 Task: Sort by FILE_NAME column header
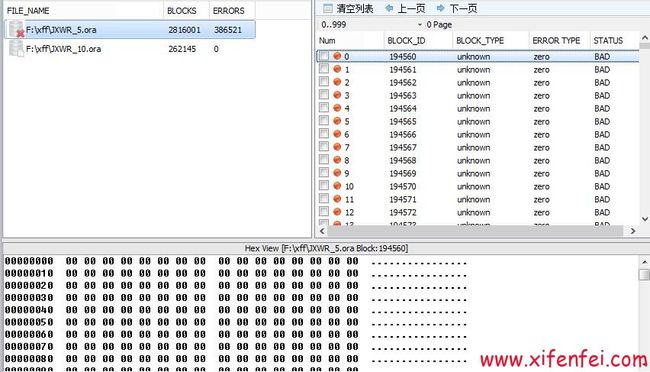click(84, 10)
